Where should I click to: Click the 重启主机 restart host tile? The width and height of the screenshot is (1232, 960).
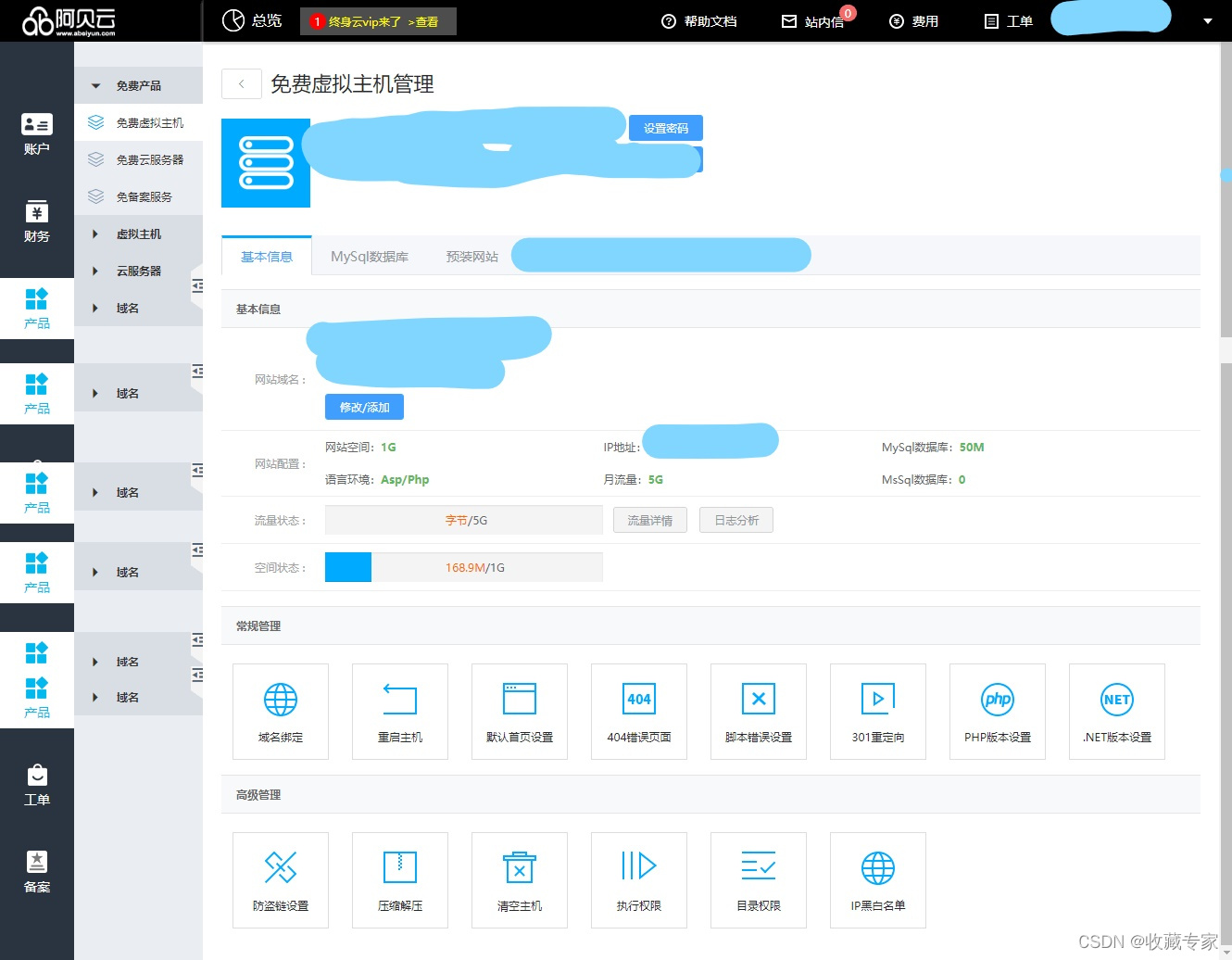[x=400, y=712]
